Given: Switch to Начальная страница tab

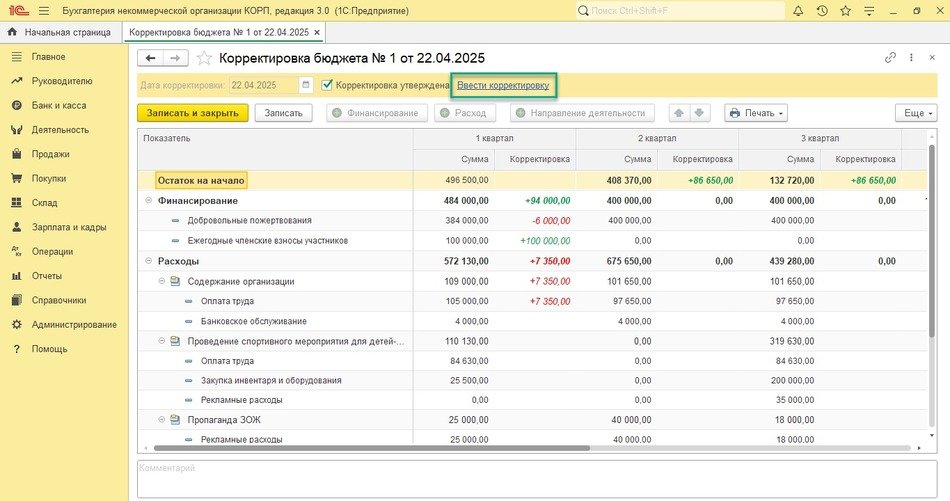Looking at the screenshot, I should click(60, 32).
